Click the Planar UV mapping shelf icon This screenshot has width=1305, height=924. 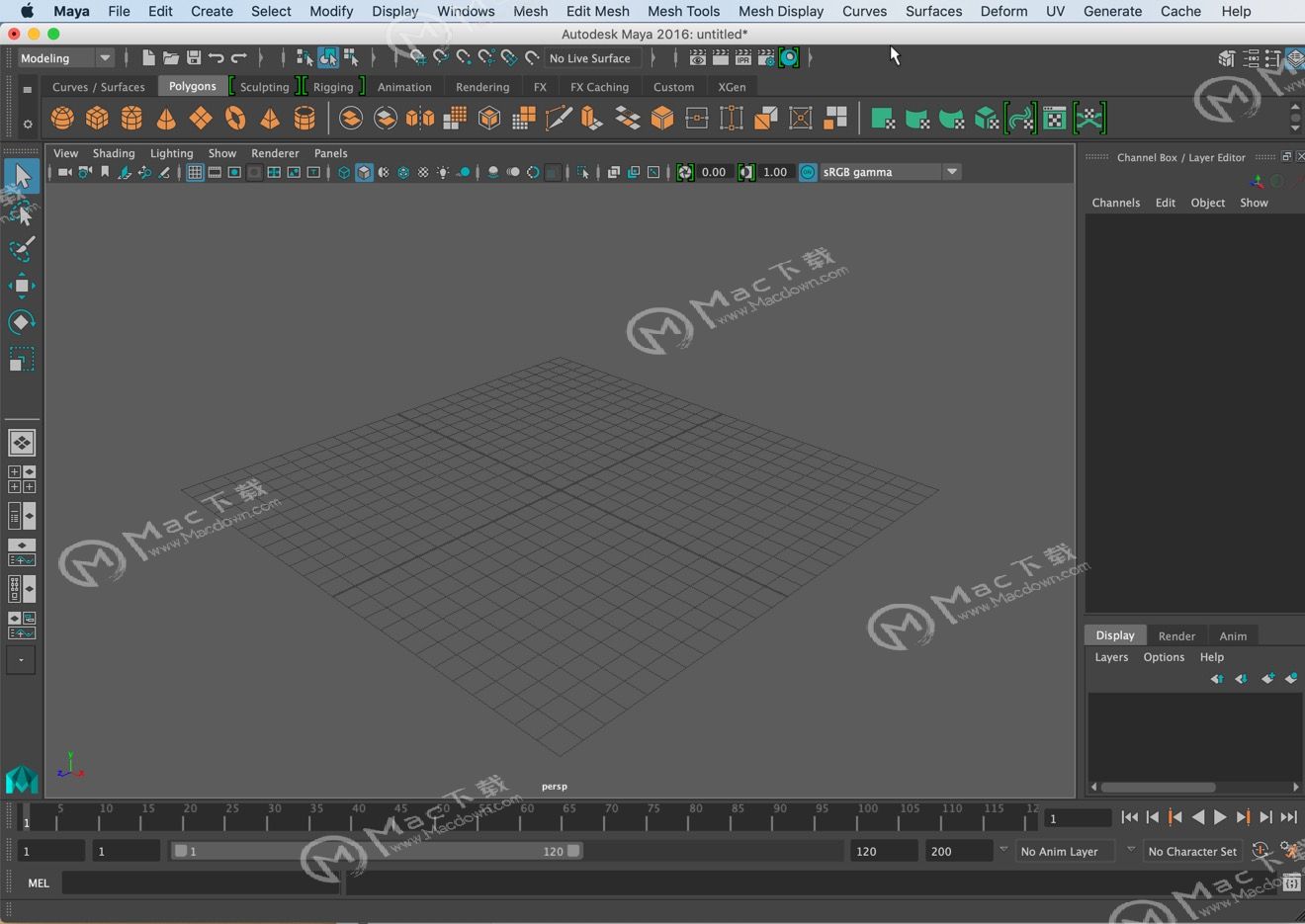pyautogui.click(x=883, y=119)
